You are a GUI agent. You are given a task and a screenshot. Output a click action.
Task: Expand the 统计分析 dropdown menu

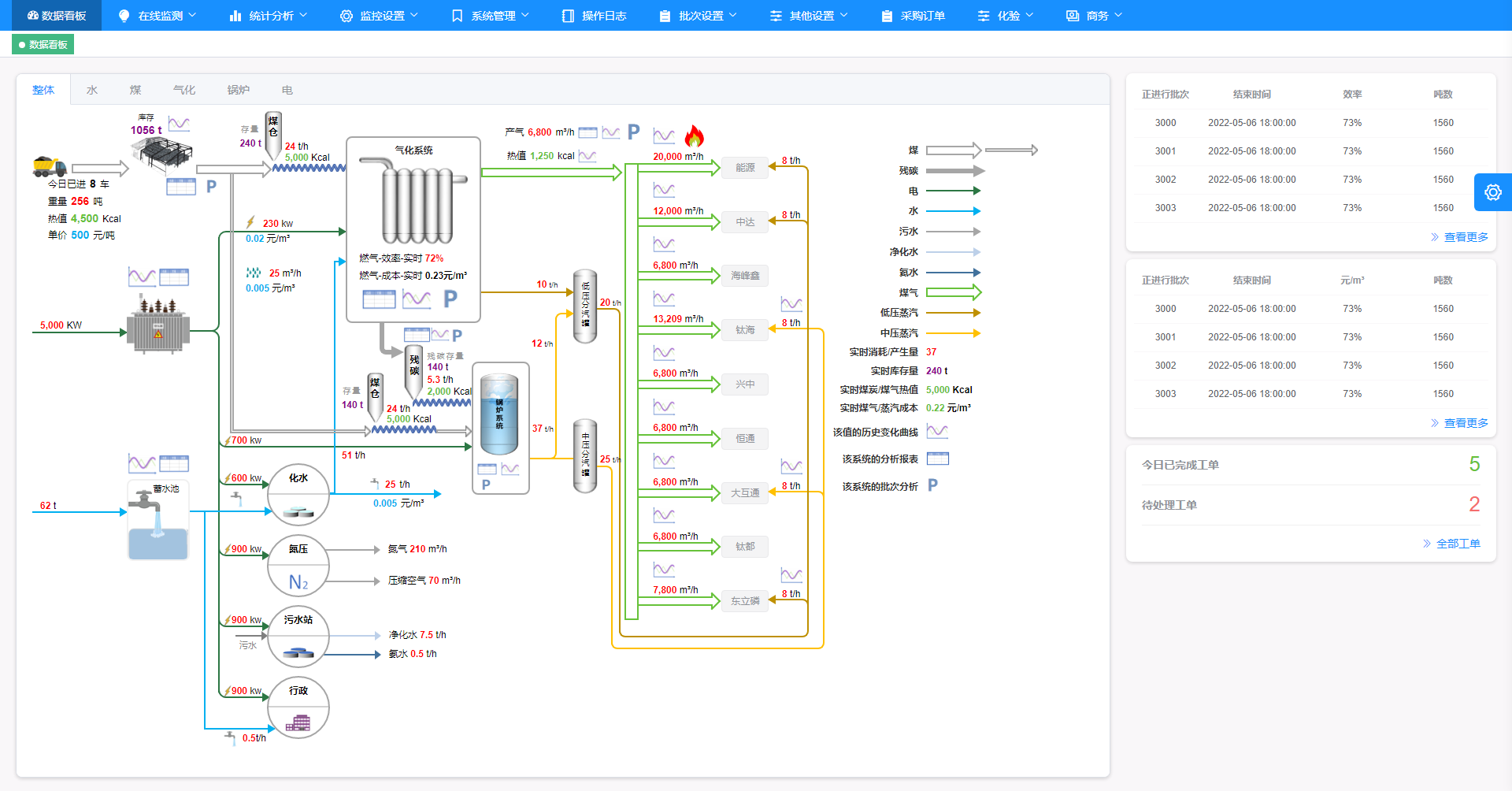coord(268,16)
